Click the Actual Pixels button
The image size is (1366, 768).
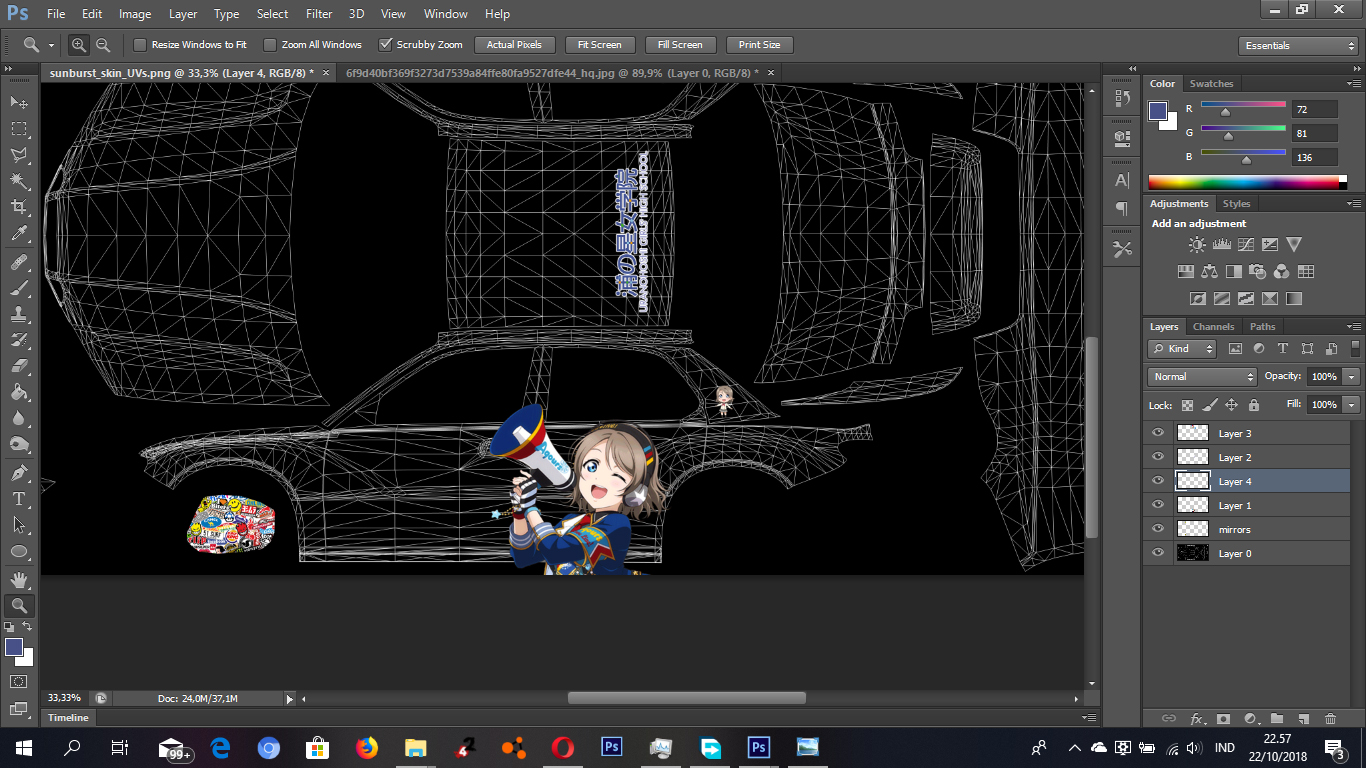[514, 45]
